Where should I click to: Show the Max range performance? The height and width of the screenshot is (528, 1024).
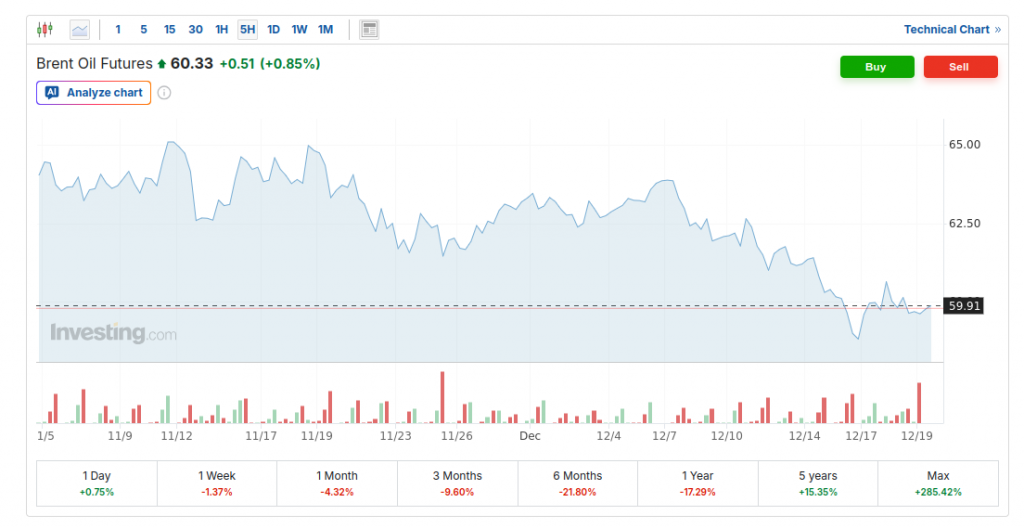(x=937, y=483)
